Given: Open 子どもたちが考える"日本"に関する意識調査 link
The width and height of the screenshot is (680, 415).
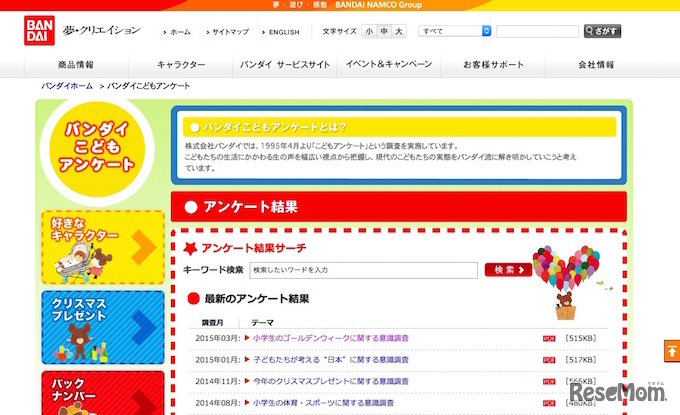Looking at the screenshot, I should 331,360.
